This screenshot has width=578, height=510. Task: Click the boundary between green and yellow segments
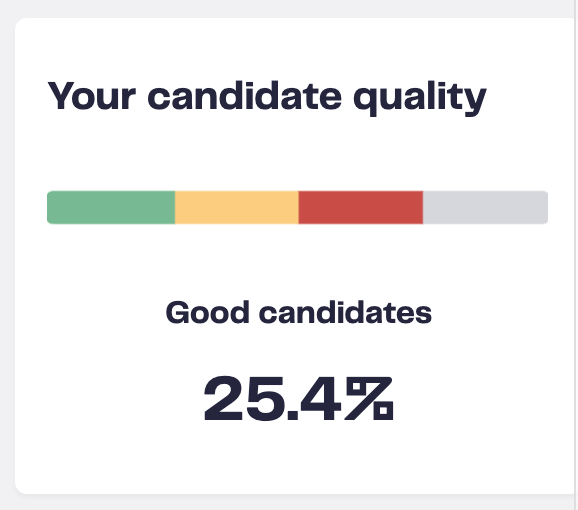175,207
